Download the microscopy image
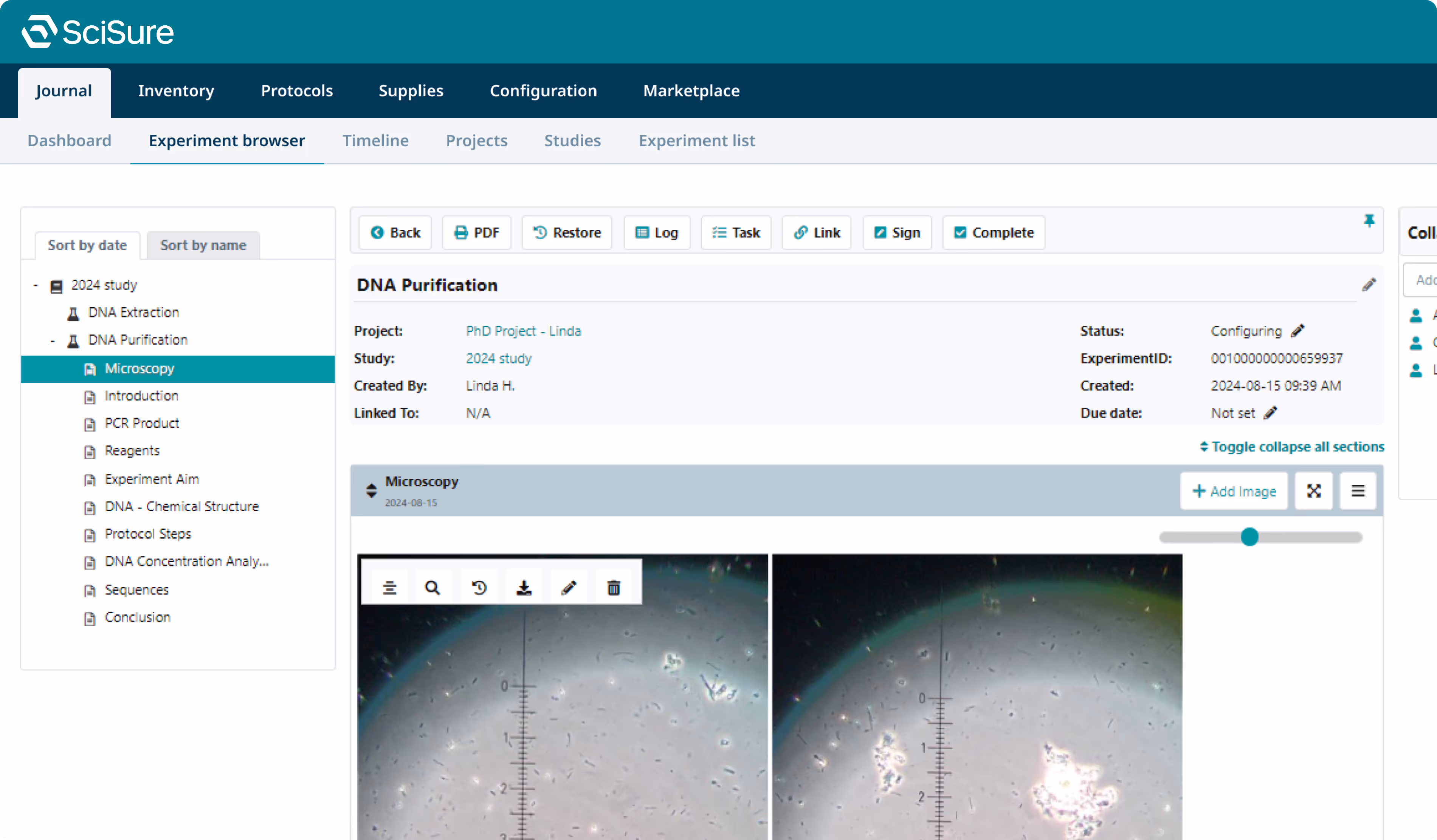 524,588
